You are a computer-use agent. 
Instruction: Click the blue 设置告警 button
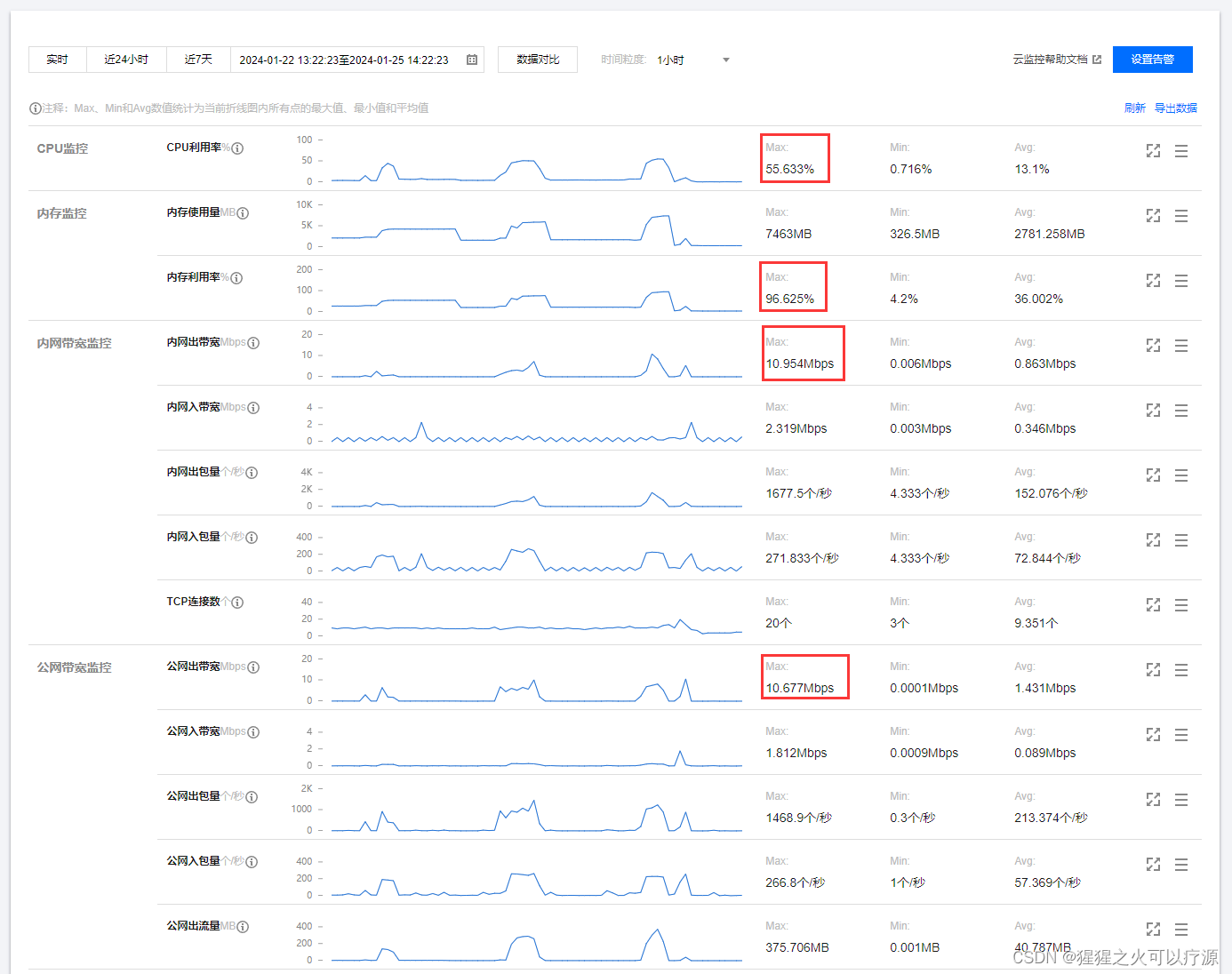(x=1153, y=60)
